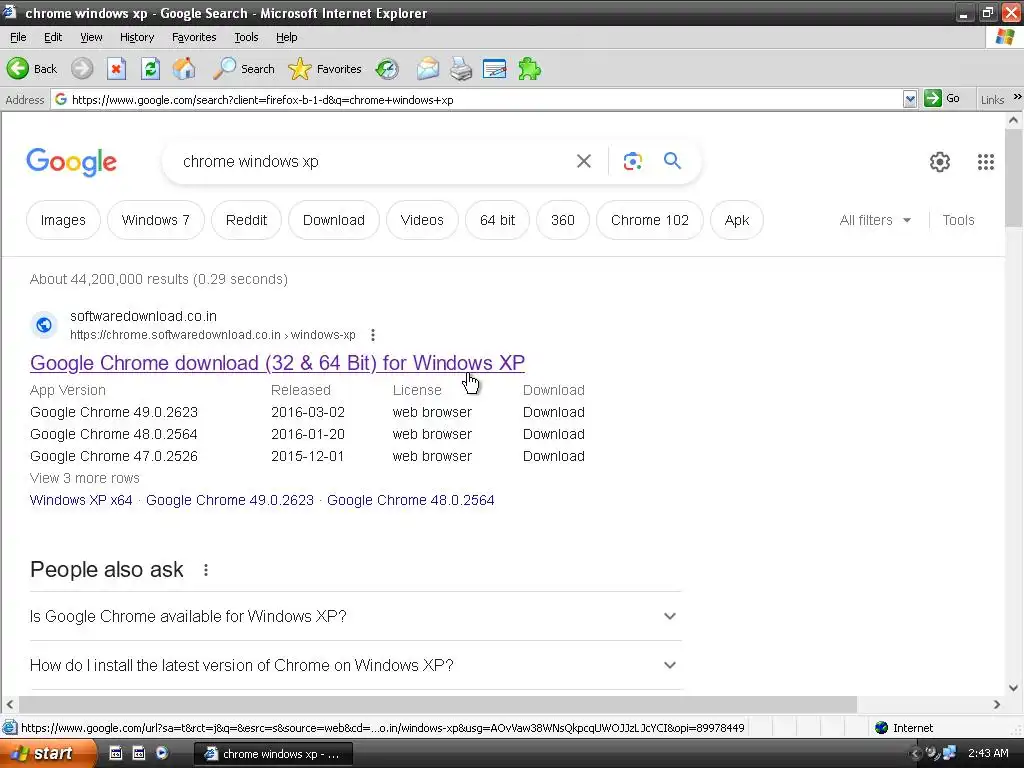Click the toolbar Search magnifier icon
1024x768 pixels.
225,69
